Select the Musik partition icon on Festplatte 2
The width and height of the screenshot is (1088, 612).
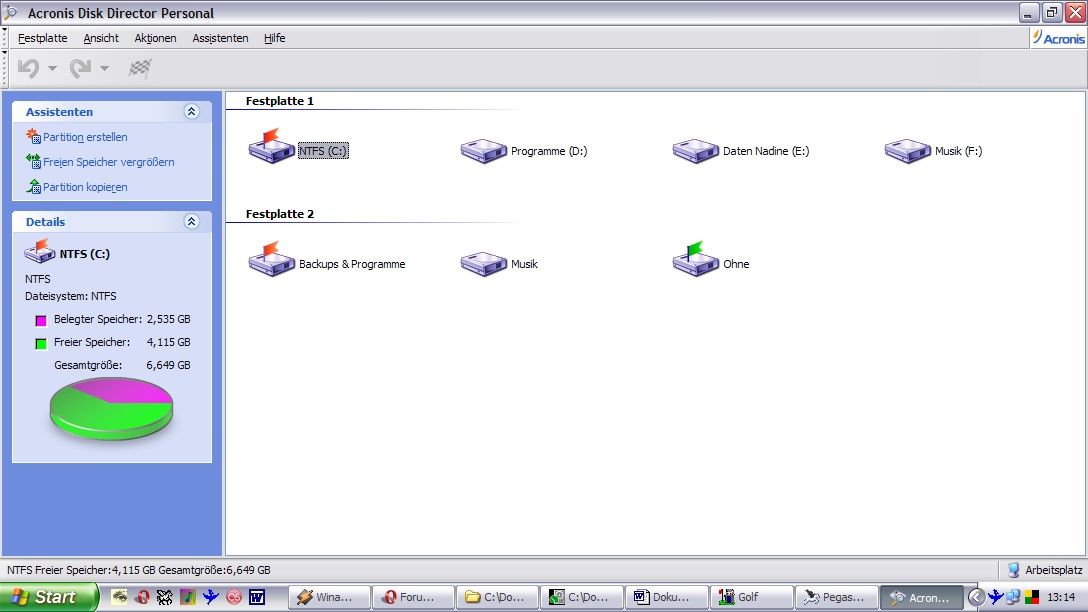pyautogui.click(x=484, y=264)
